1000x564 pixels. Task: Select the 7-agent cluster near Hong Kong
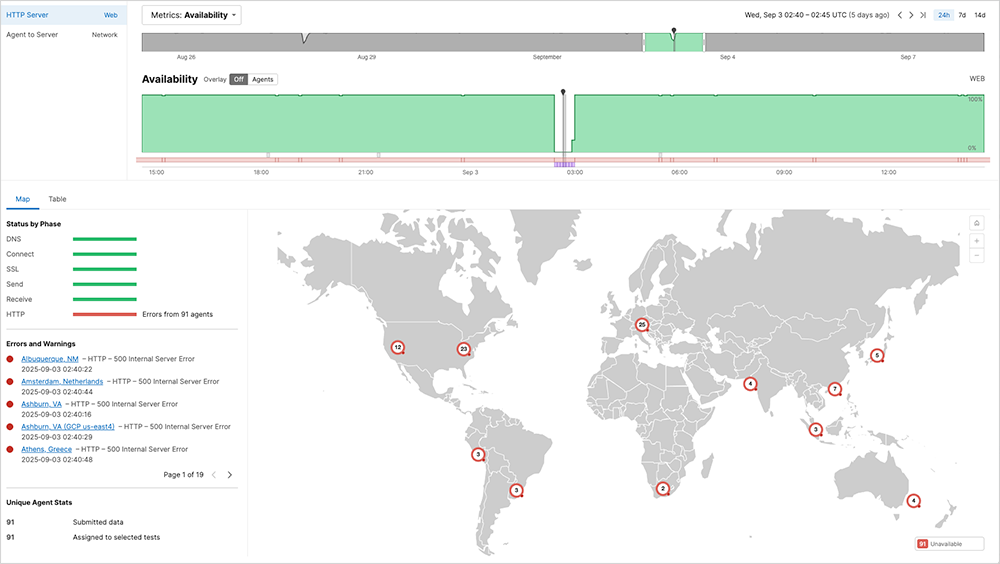(834, 389)
